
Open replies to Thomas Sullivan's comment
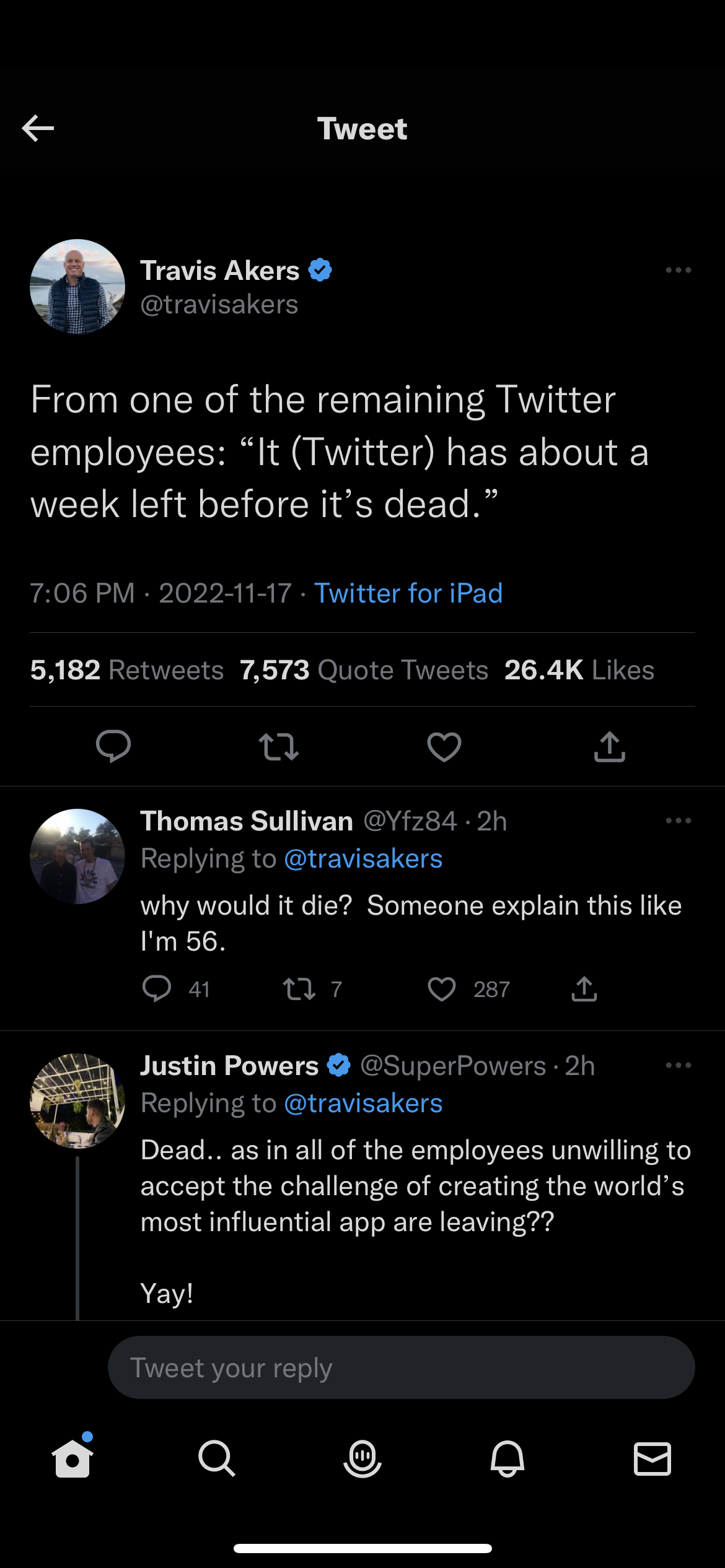pos(157,989)
